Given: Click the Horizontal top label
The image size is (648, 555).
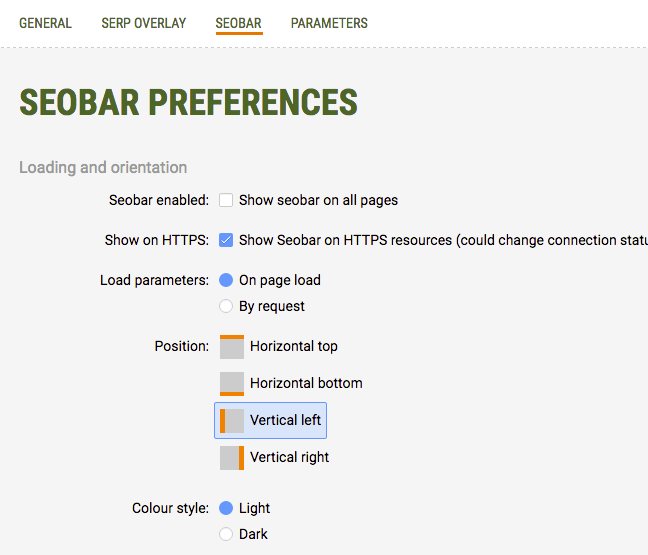Looking at the screenshot, I should 294,347.
